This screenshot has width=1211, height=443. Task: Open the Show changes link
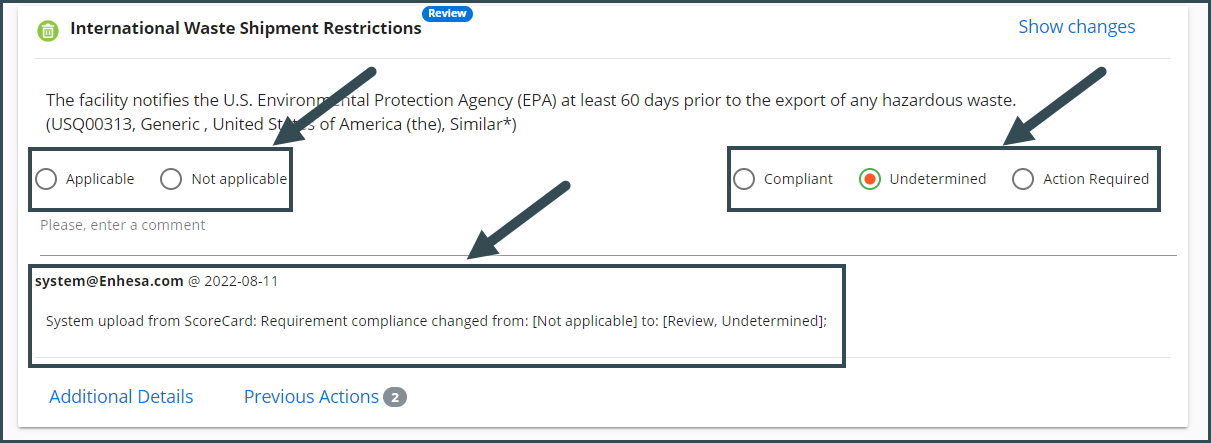click(1077, 27)
